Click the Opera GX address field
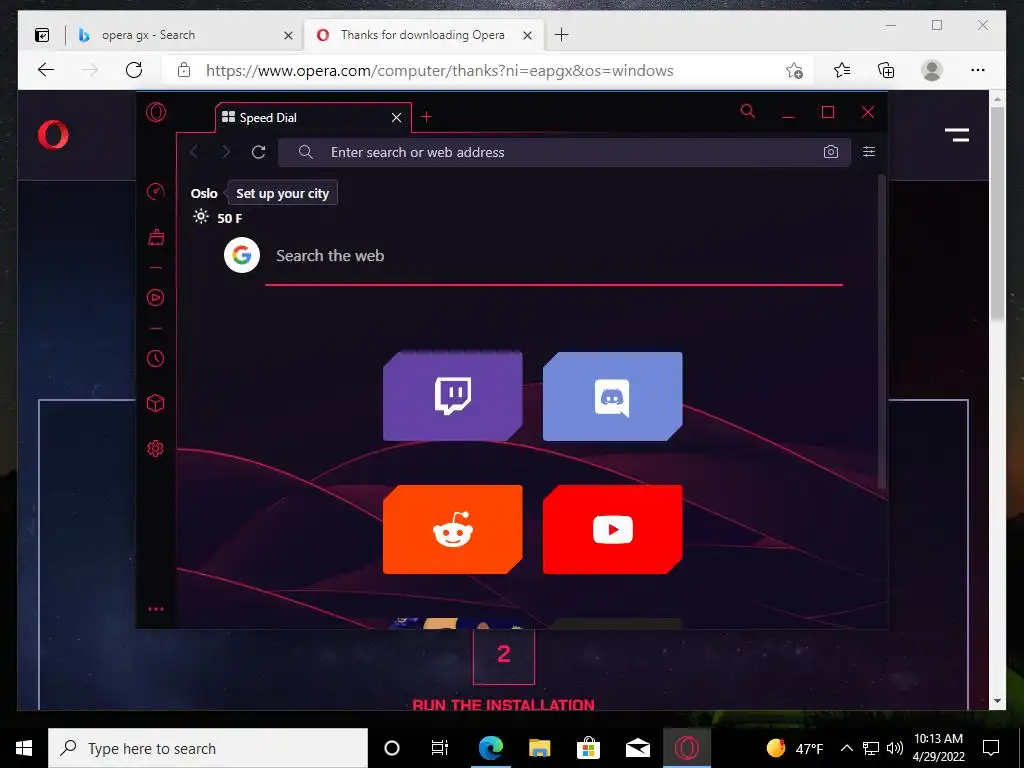The image size is (1024, 768). coord(564,152)
